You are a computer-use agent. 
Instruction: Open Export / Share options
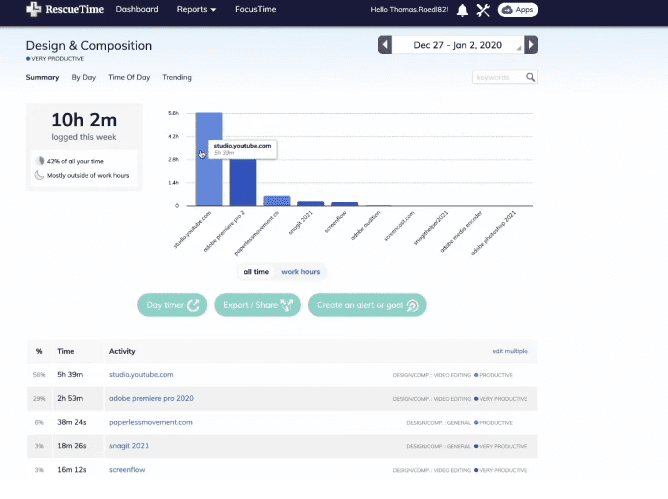pyautogui.click(x=257, y=305)
